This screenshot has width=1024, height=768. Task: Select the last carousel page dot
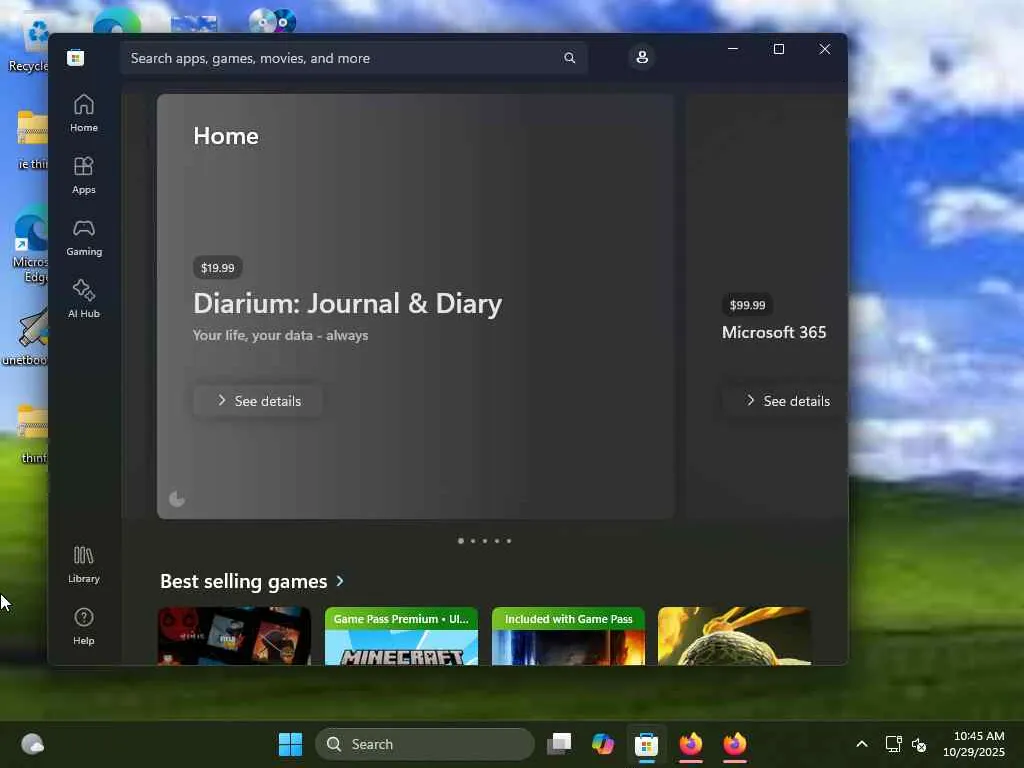(x=509, y=541)
